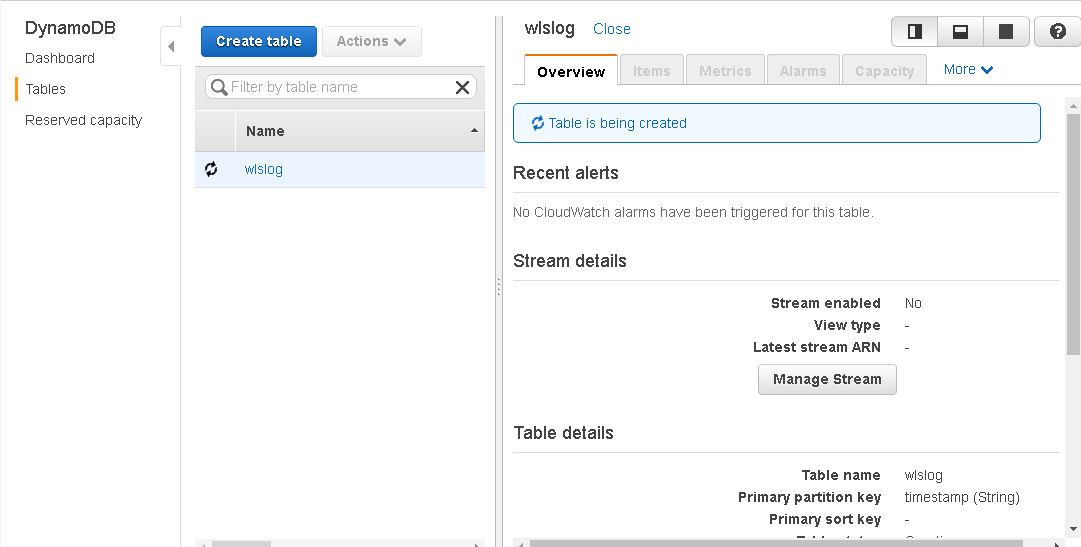The height and width of the screenshot is (547, 1081).
Task: Open the help question mark icon
Action: point(1058,32)
